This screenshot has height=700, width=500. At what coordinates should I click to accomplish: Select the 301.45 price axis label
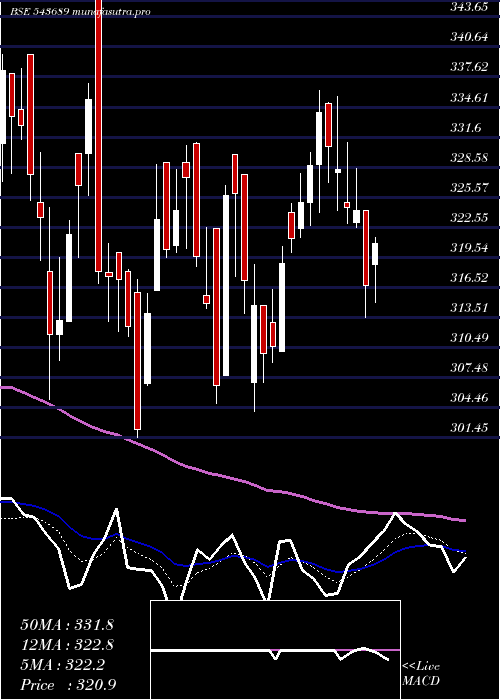point(469,428)
